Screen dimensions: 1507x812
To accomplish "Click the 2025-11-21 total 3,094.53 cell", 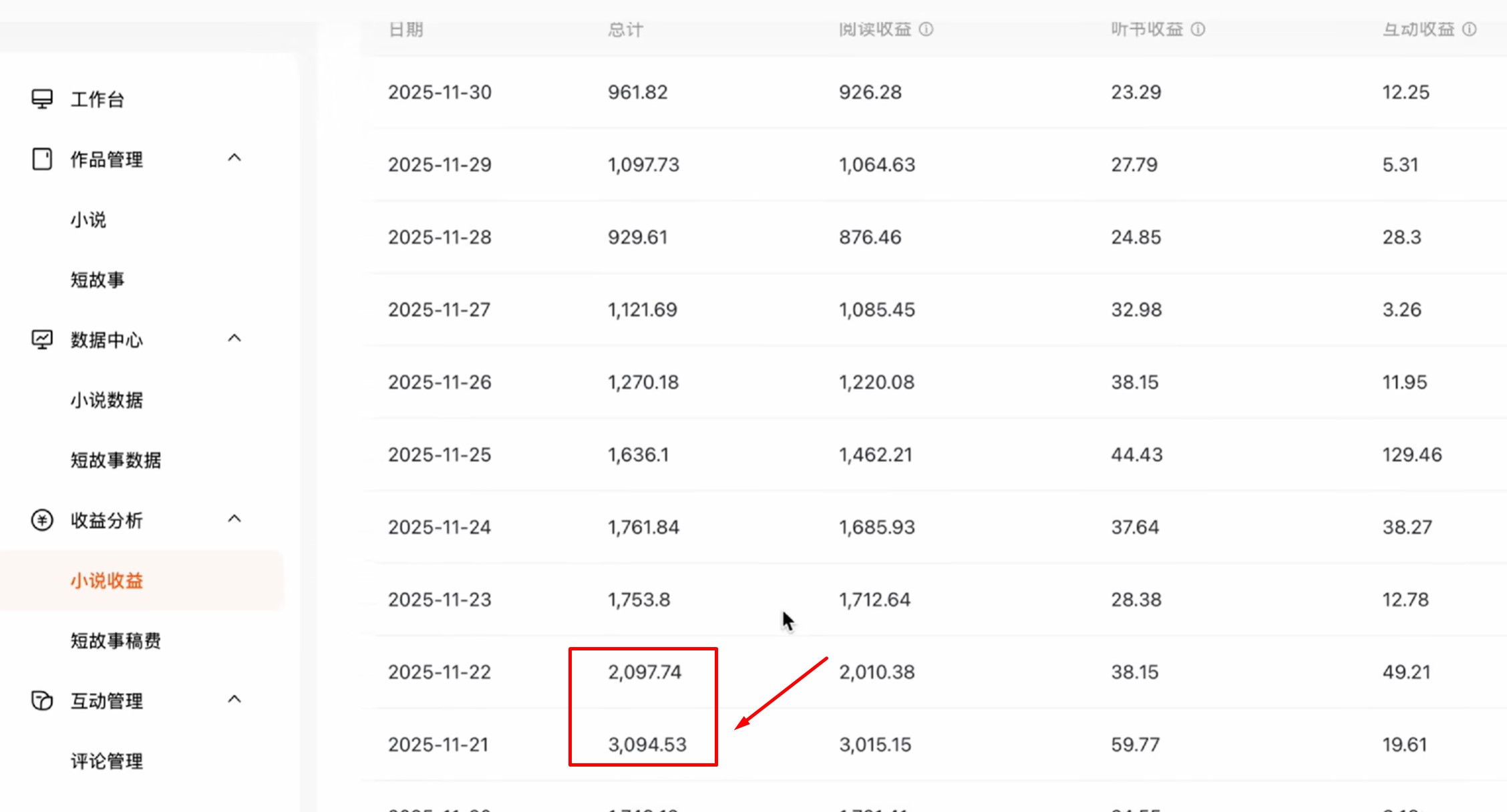I will [x=647, y=745].
